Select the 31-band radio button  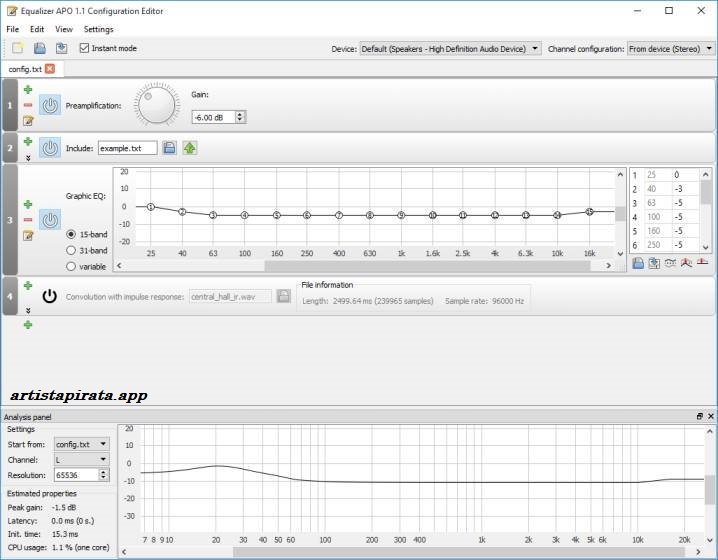click(71, 250)
